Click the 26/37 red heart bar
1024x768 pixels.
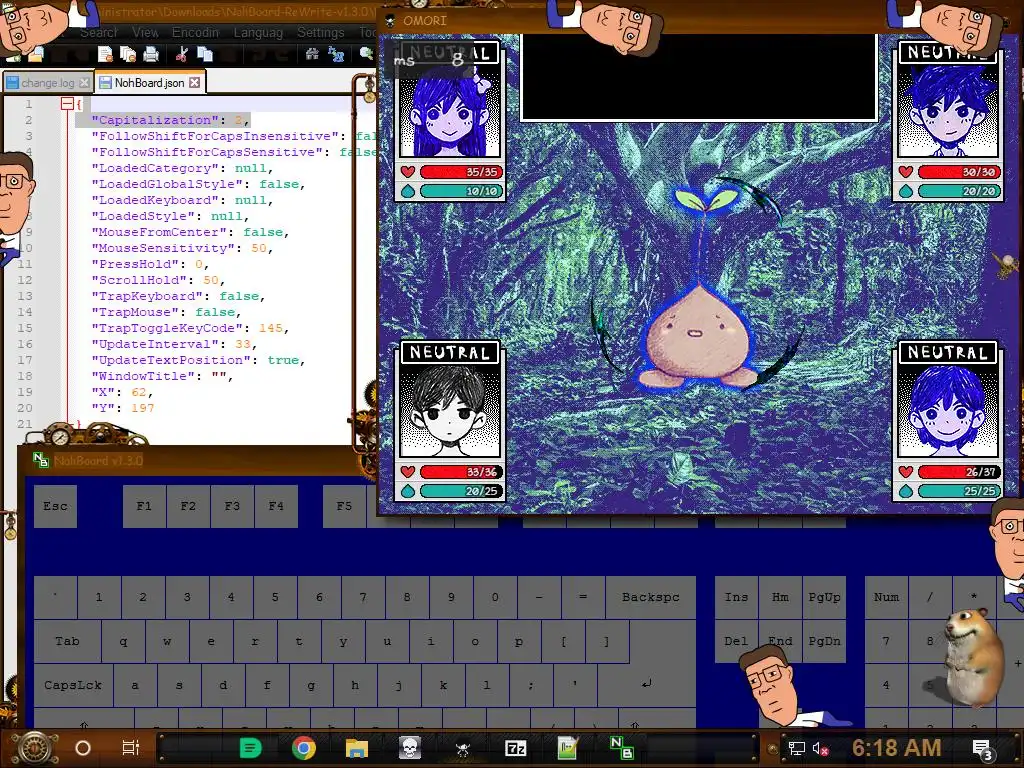coord(958,472)
